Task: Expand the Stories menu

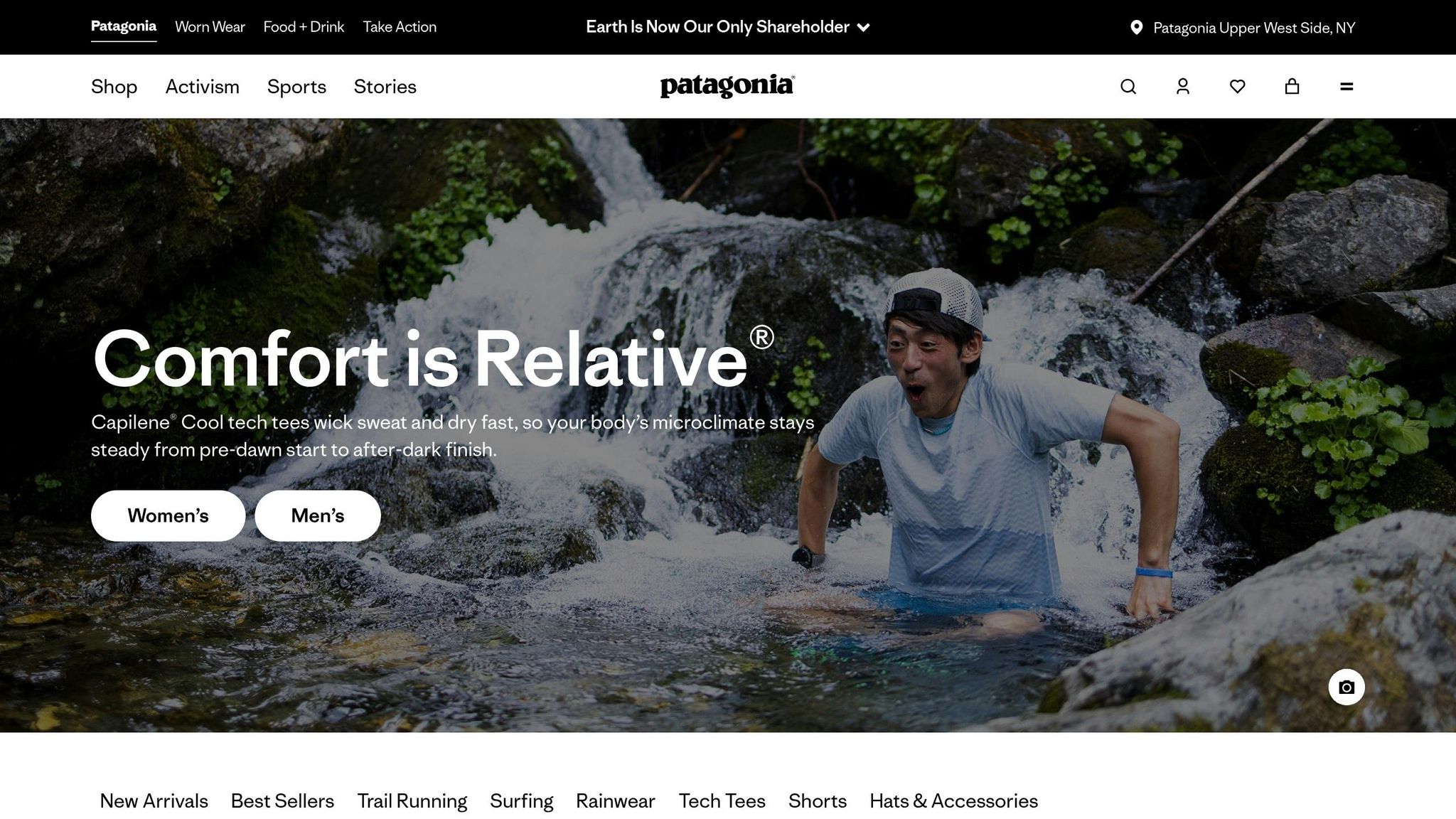Action: tap(385, 87)
